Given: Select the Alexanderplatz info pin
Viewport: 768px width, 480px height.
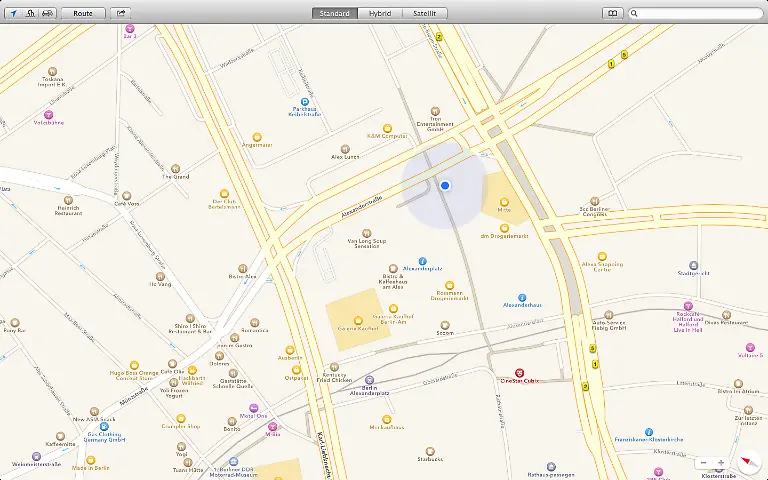Looking at the screenshot, I should (x=422, y=261).
